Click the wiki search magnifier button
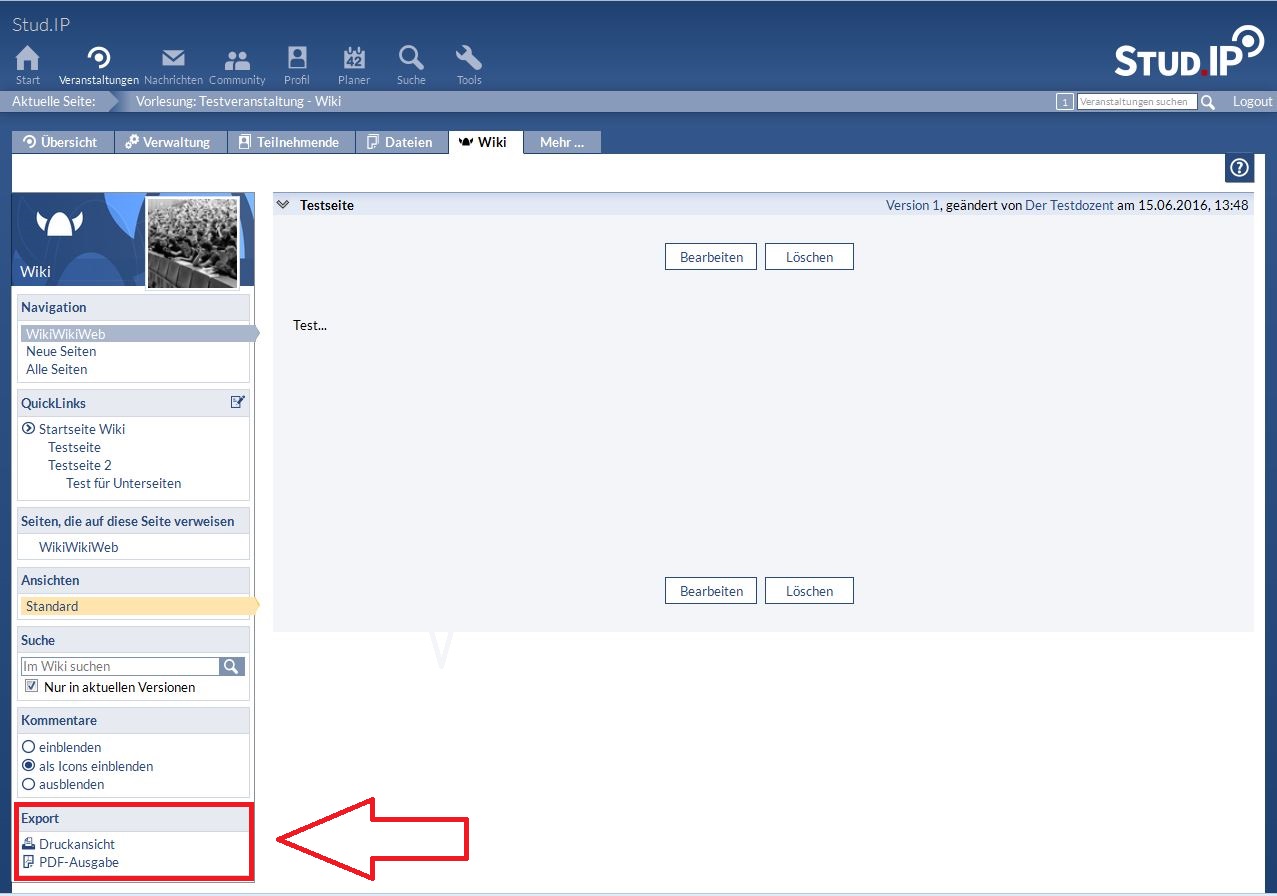 (x=232, y=666)
